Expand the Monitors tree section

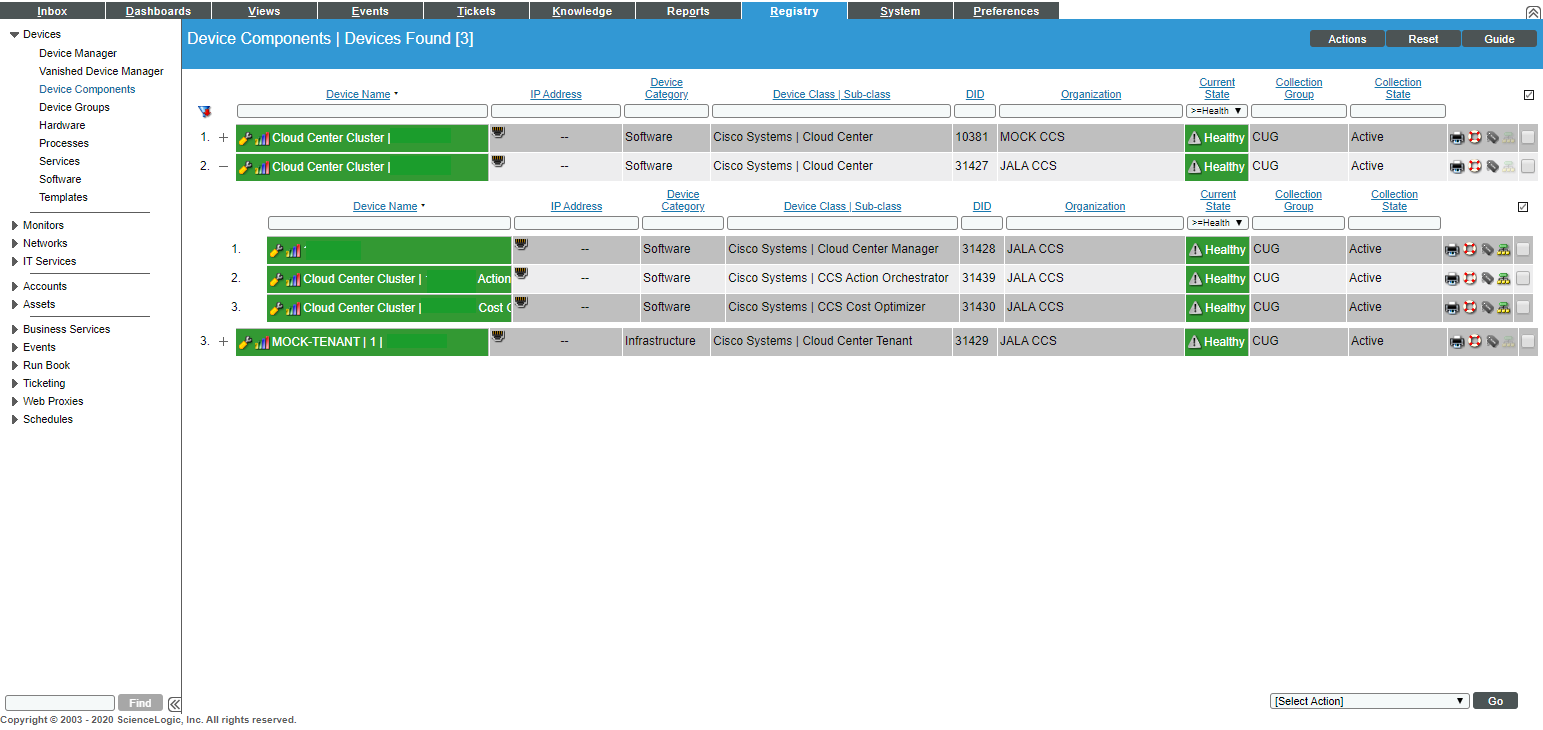[14, 226]
